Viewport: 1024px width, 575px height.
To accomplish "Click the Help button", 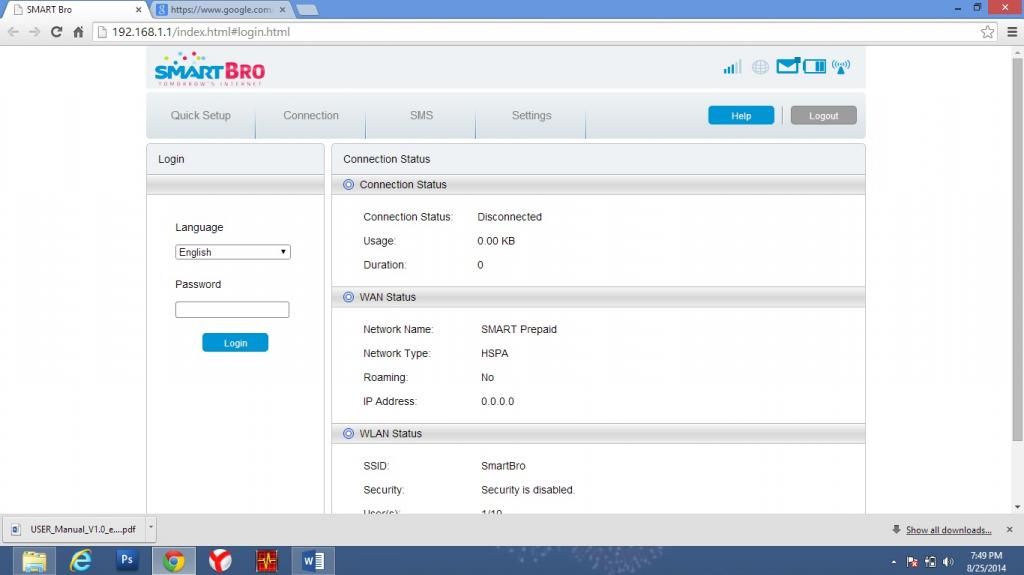I will 741,116.
